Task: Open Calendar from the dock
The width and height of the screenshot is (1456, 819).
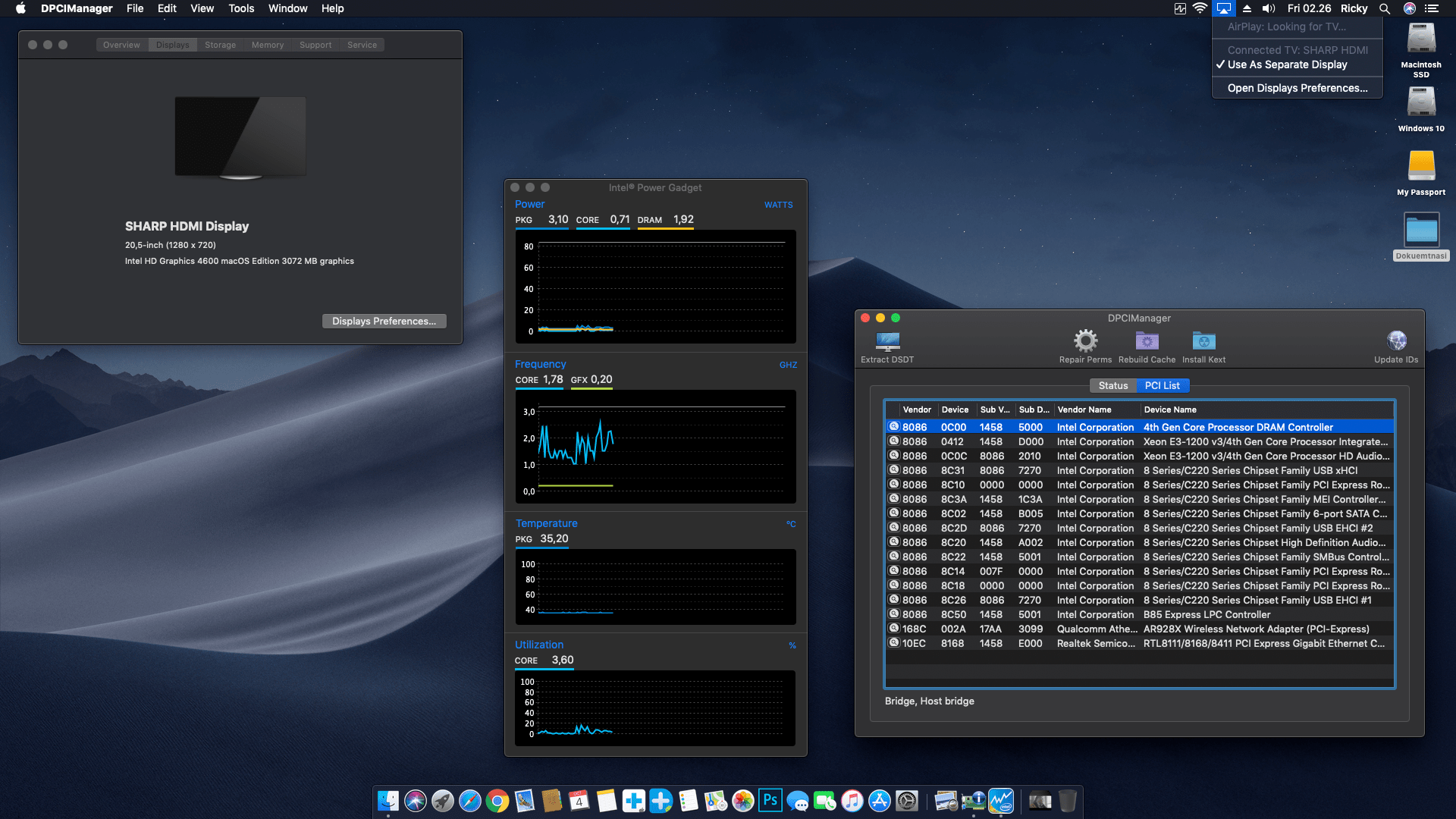Action: tap(579, 801)
